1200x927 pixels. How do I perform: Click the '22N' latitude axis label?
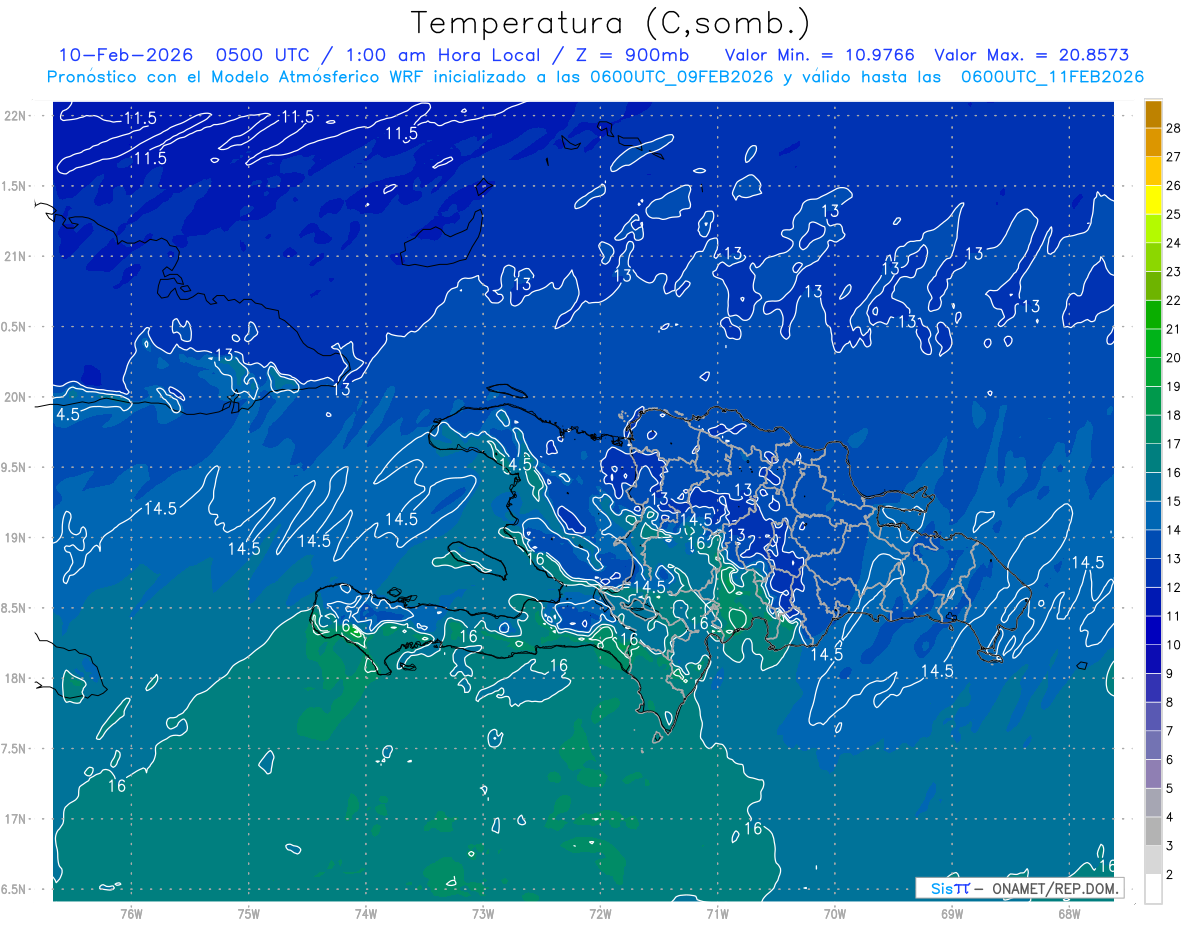[15, 115]
